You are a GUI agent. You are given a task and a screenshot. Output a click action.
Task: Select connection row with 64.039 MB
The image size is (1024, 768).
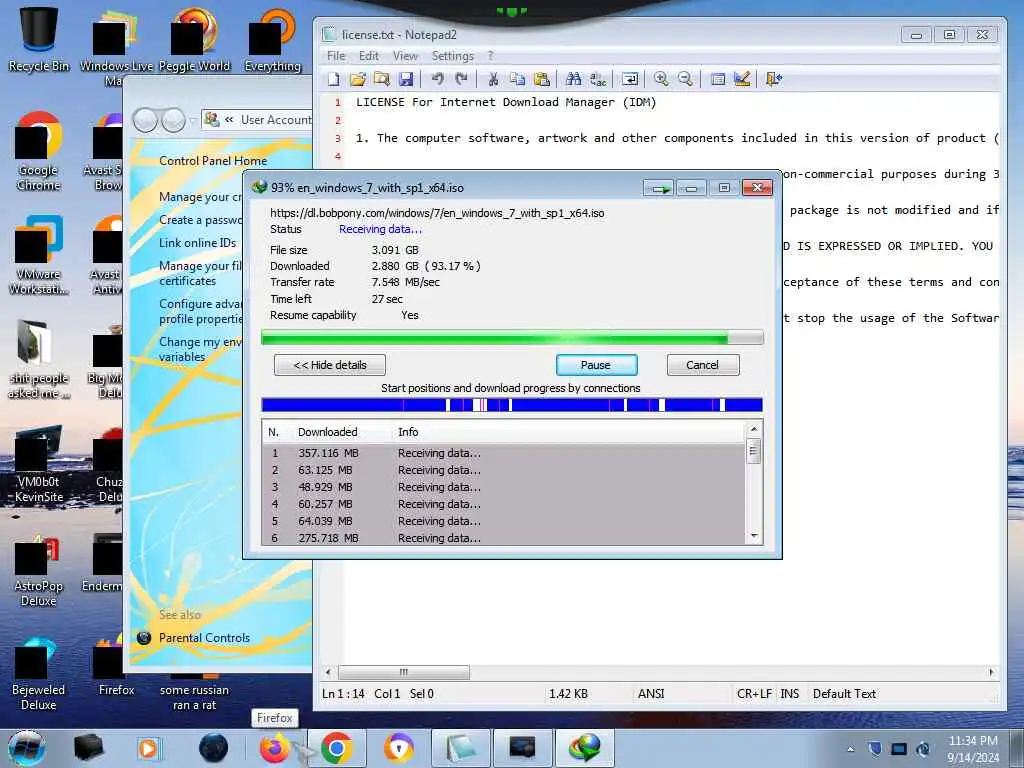click(504, 521)
